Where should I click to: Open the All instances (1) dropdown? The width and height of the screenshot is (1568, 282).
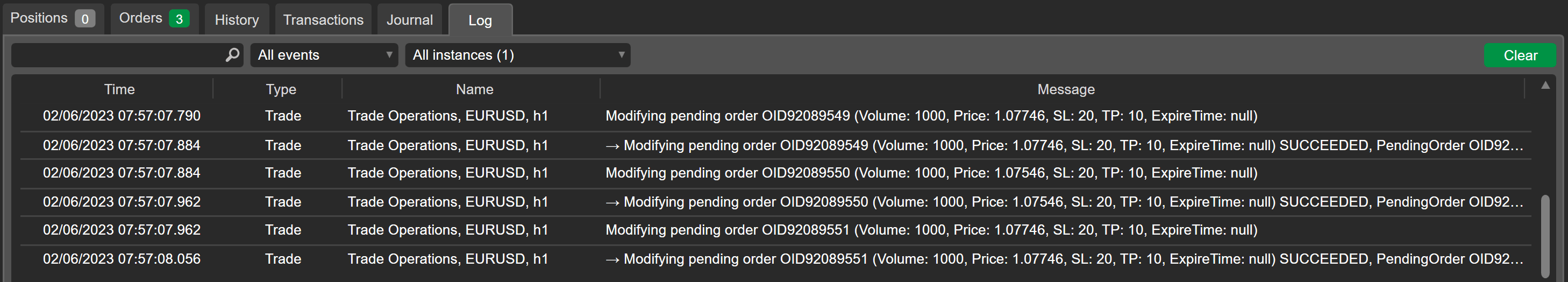517,55
